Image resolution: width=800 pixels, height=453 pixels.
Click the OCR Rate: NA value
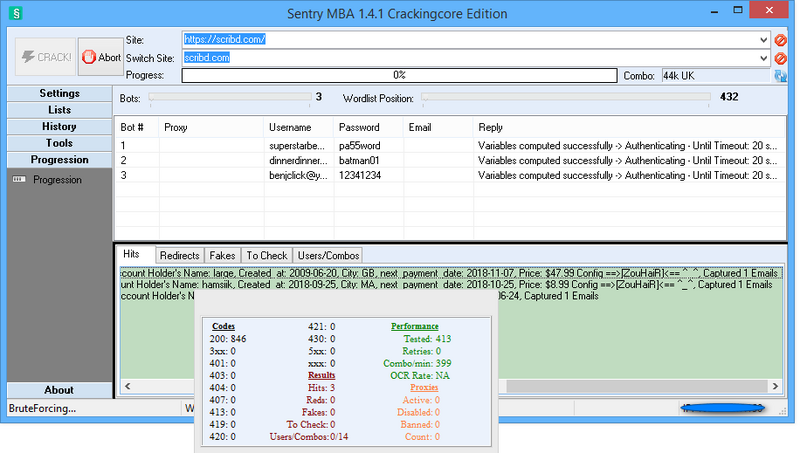point(420,375)
